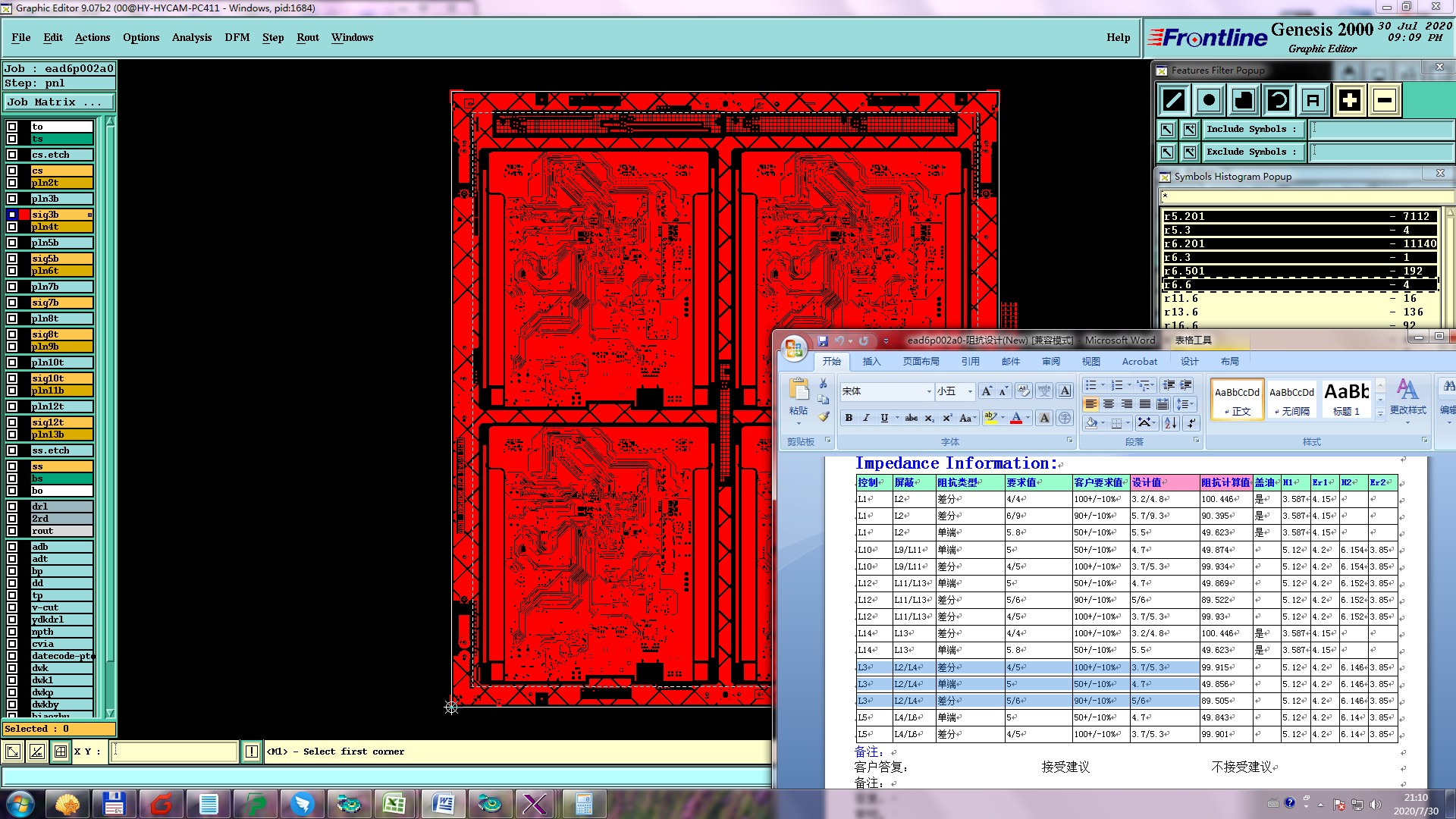Click the negative polarity minus icon
Image resolution: width=1456 pixels, height=819 pixels.
pyautogui.click(x=1385, y=100)
